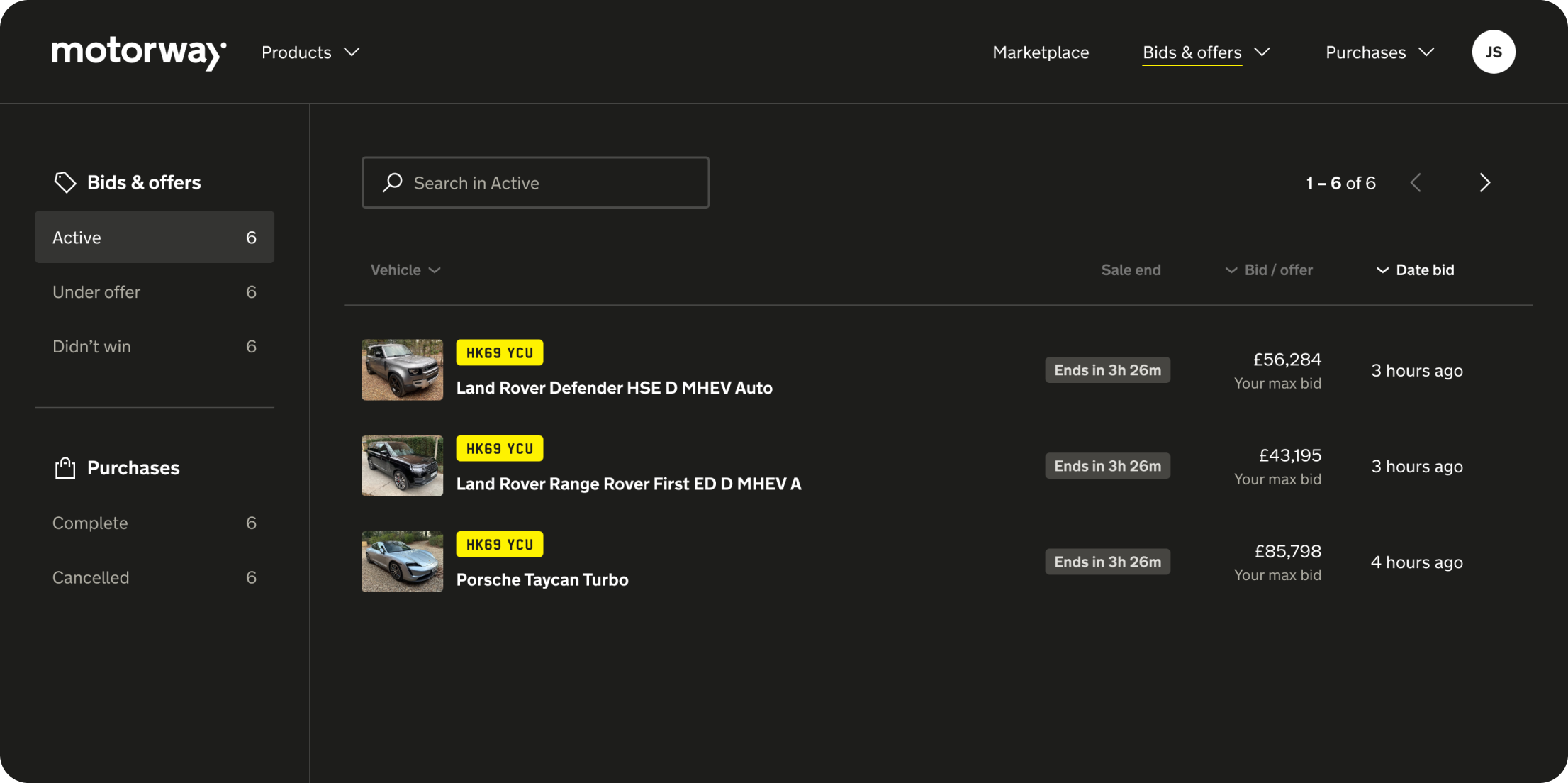Click the Search in Active field
The image size is (1568, 783).
(535, 182)
